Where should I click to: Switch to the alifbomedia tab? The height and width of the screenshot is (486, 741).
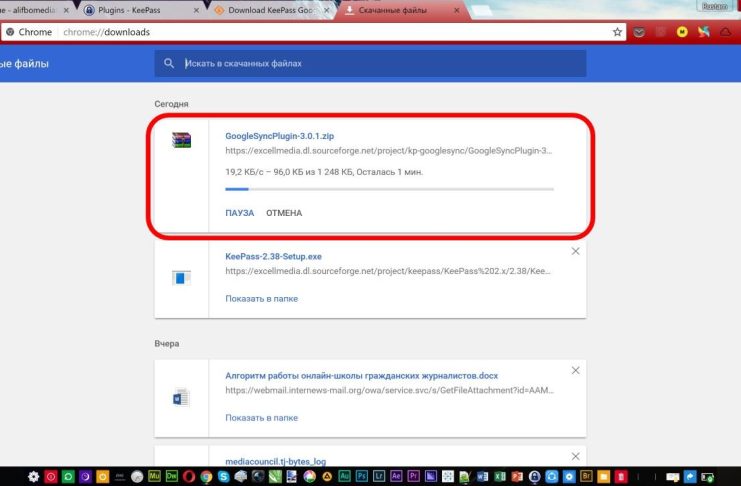(x=34, y=10)
